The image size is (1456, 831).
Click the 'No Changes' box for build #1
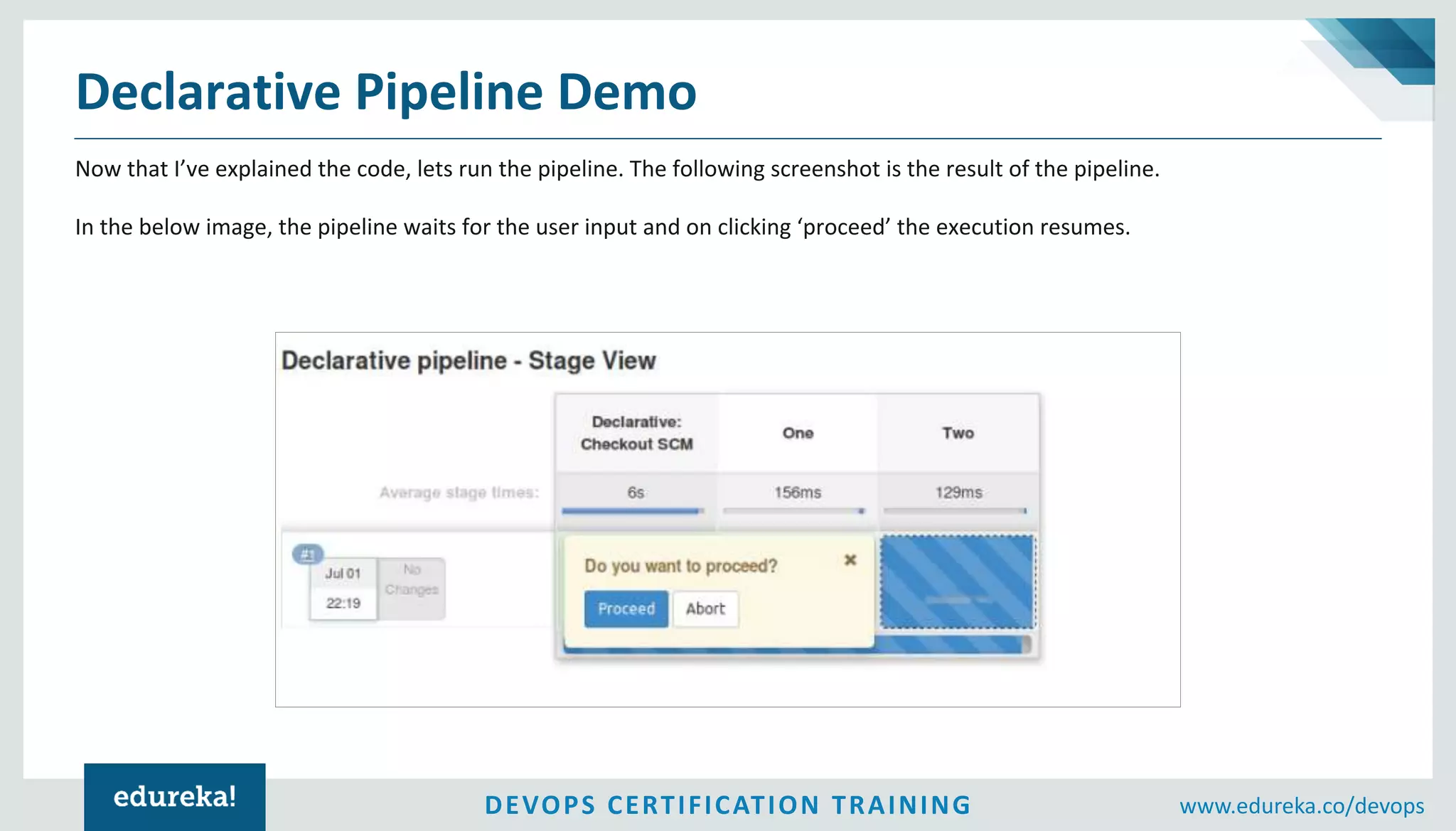pos(412,589)
